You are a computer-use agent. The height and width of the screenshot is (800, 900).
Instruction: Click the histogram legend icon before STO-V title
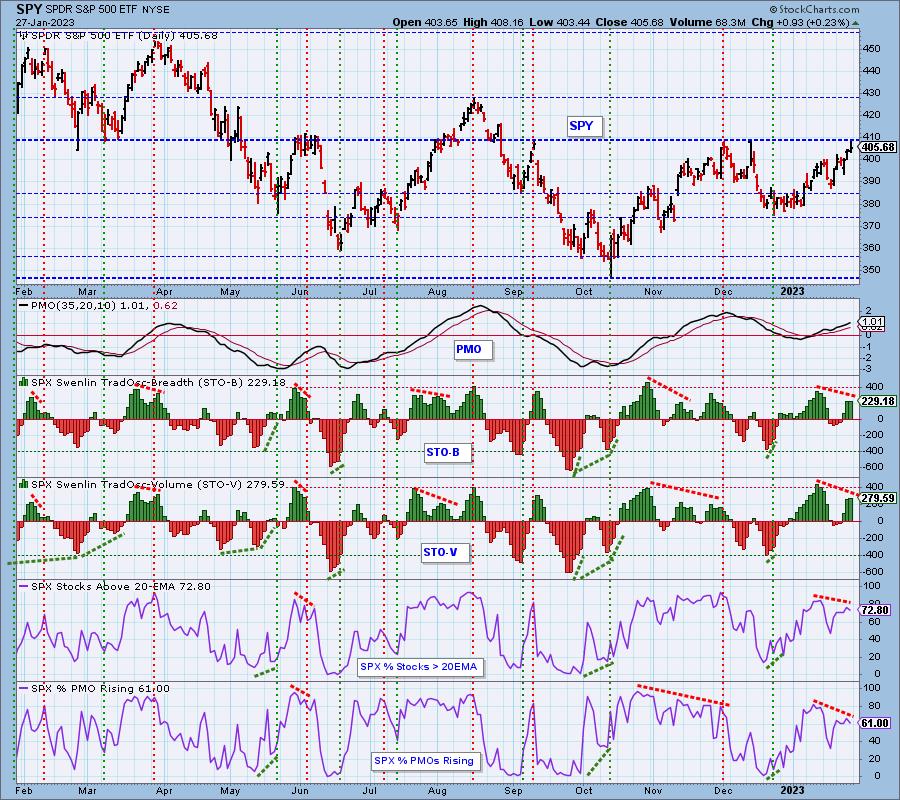pyautogui.click(x=24, y=484)
